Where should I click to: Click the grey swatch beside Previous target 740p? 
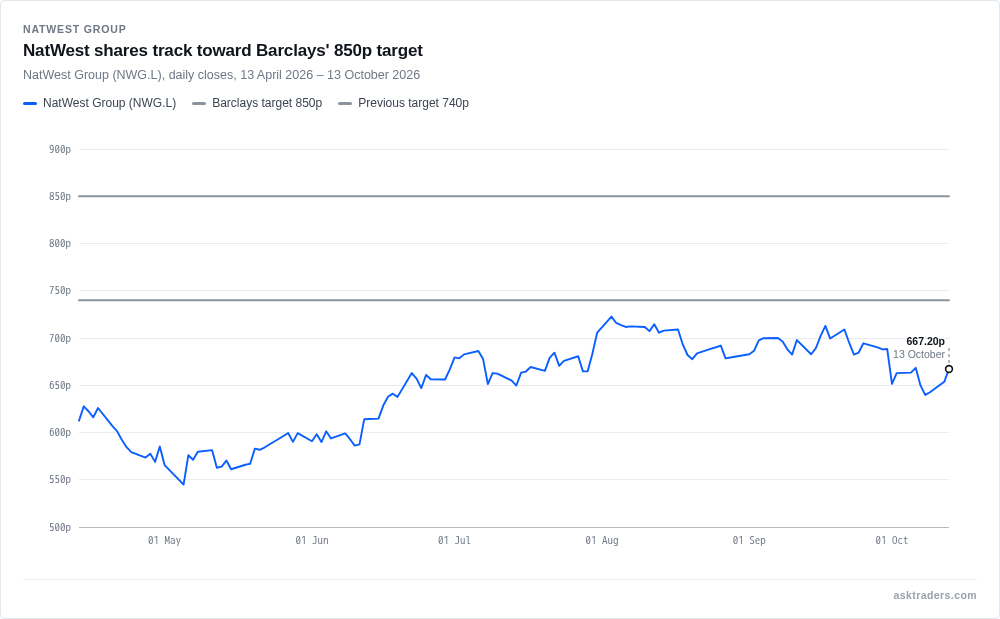coord(345,103)
